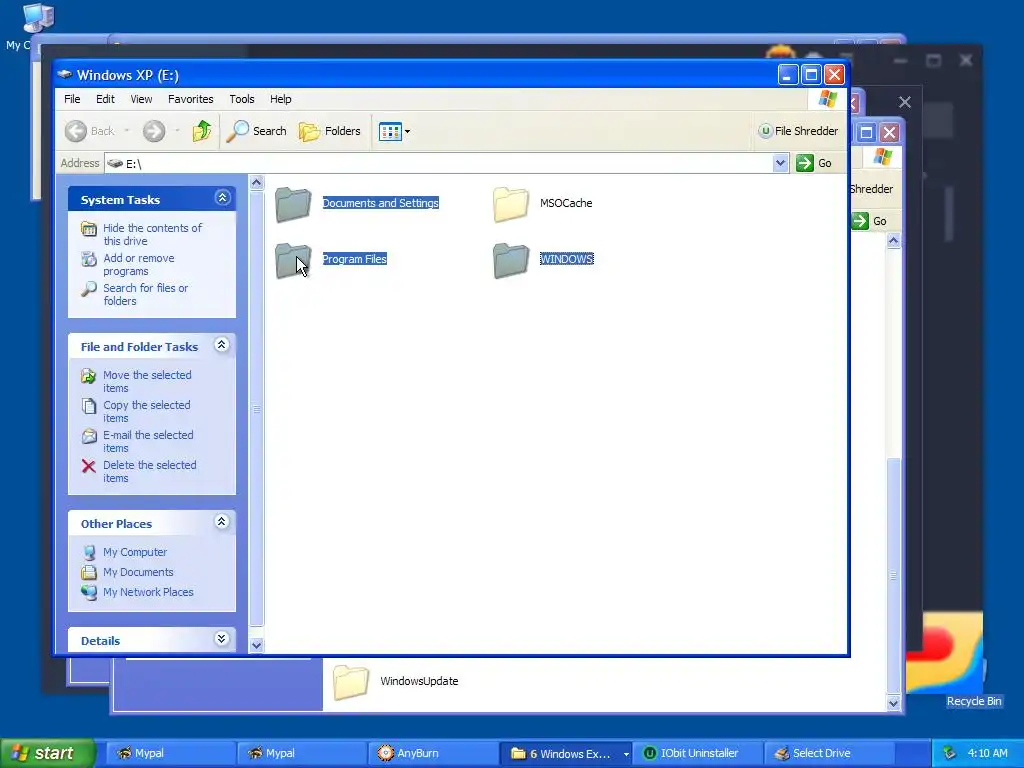The height and width of the screenshot is (768, 1024).
Task: Go up one folder level
Action: click(x=202, y=131)
